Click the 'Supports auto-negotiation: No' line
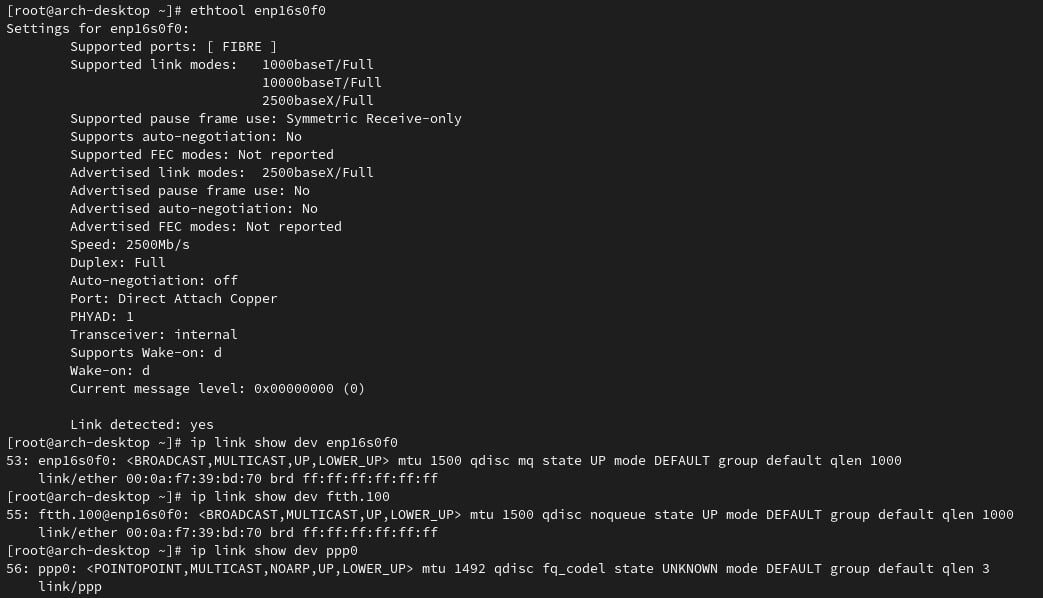 coord(186,136)
